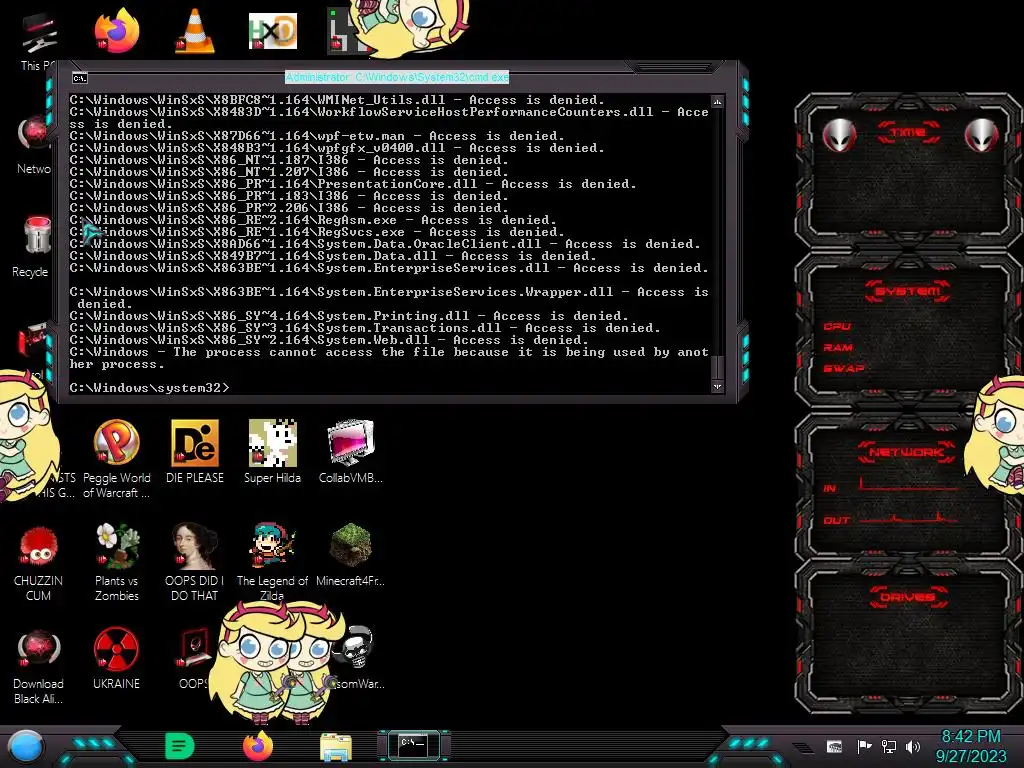
Task: Click the OUT network graph line
Action: [909, 519]
